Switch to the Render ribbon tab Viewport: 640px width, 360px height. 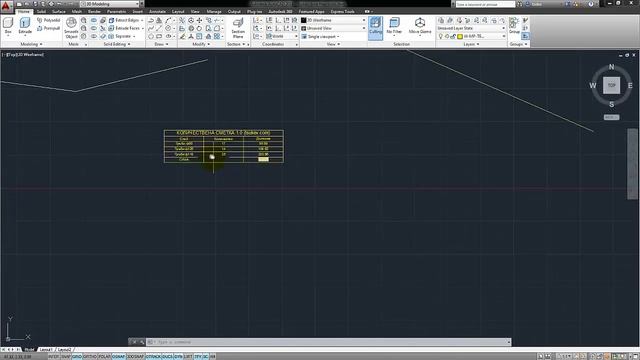coord(94,11)
